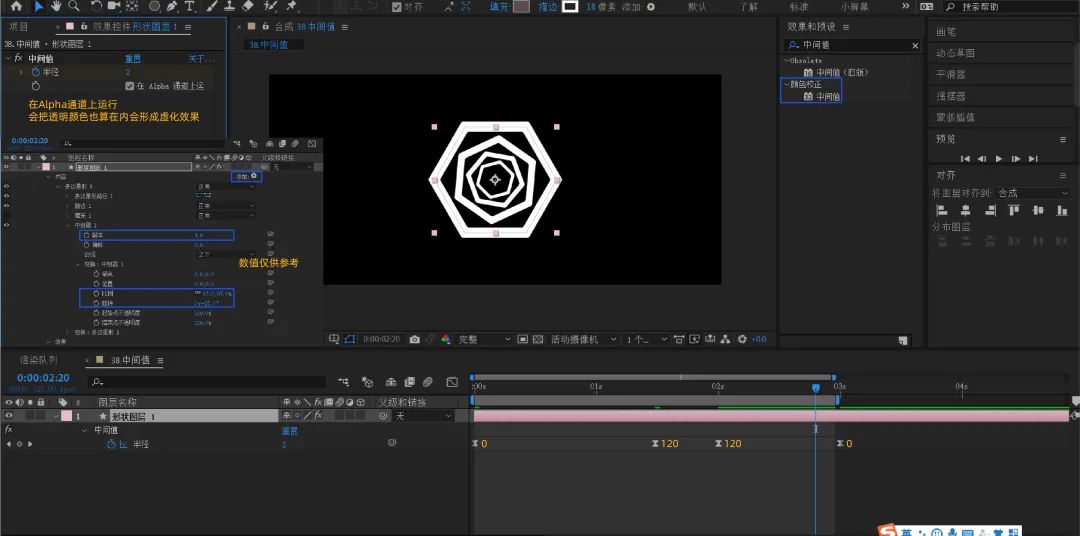Play the preview with the play button
Image resolution: width=1080 pixels, height=536 pixels.
click(999, 158)
